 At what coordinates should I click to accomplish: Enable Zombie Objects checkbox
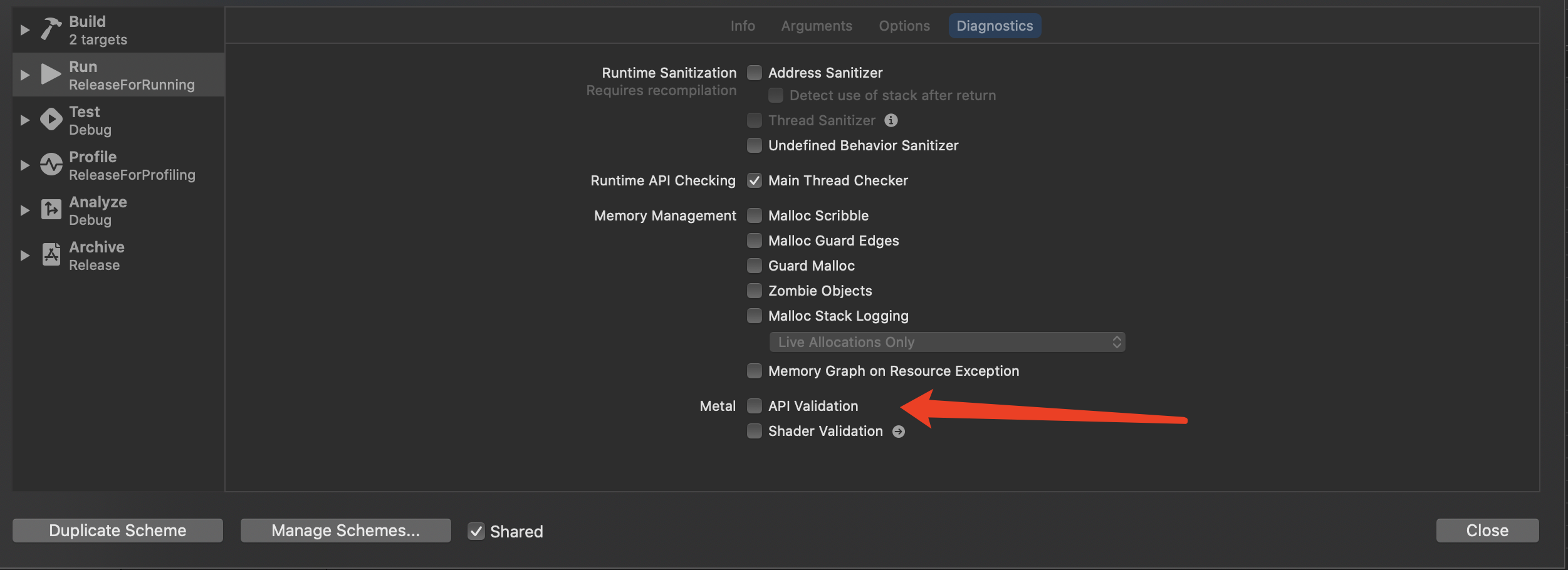coord(755,291)
